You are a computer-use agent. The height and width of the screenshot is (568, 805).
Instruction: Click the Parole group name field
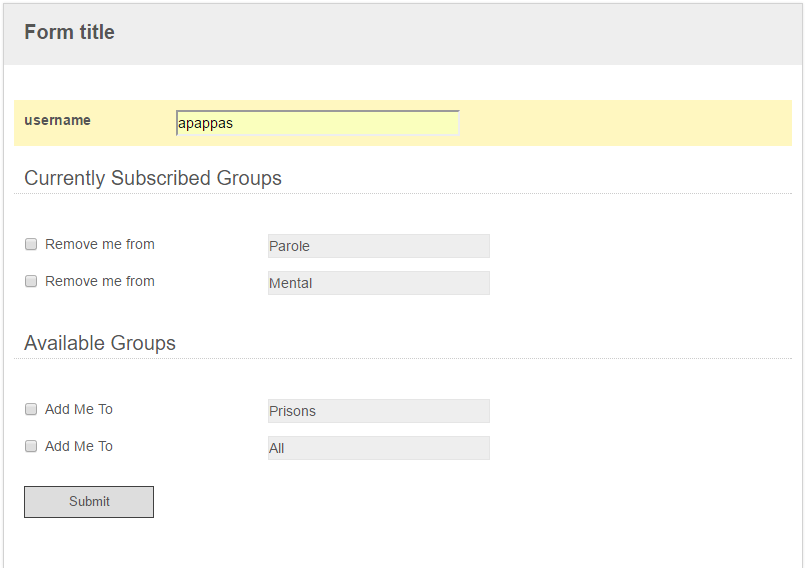point(379,246)
